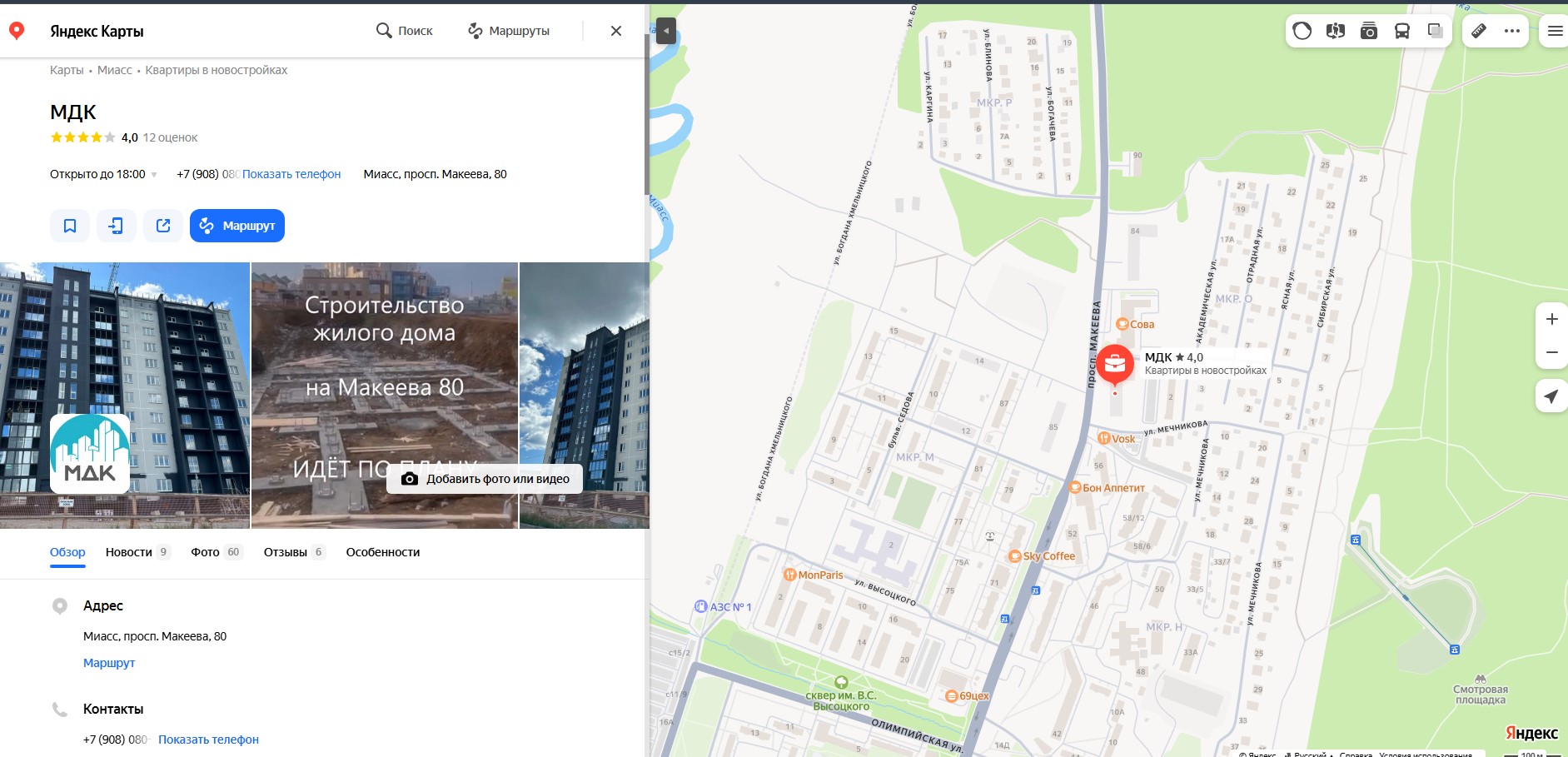Zoom in on the map

(1552, 319)
